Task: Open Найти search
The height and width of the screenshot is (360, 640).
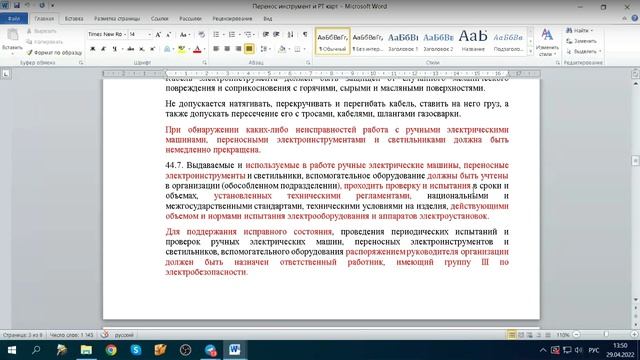Action: [x=580, y=31]
